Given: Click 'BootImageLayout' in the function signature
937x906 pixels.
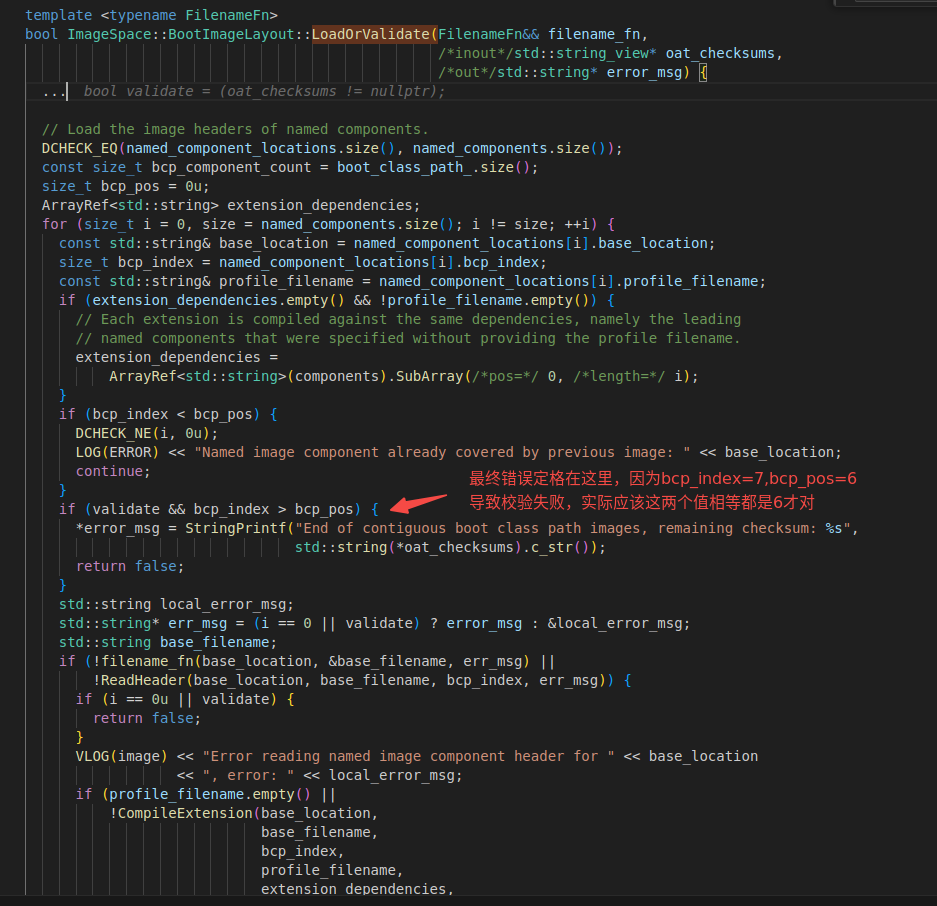Looking at the screenshot, I should tap(231, 35).
